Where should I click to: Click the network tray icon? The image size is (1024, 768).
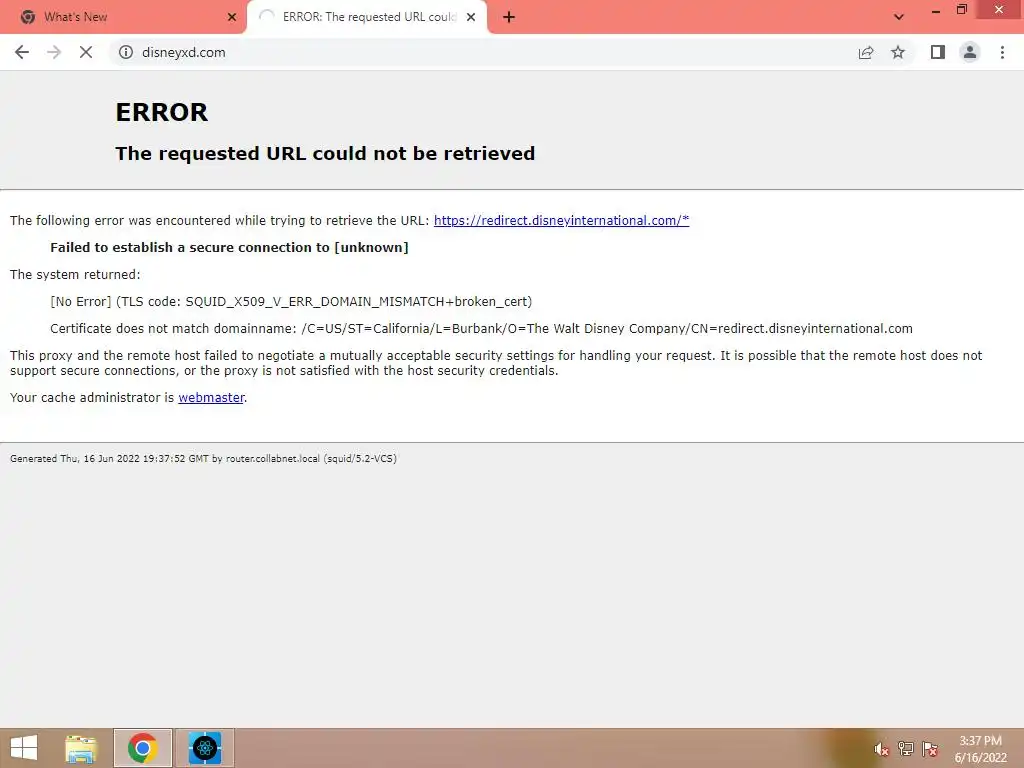coord(906,749)
